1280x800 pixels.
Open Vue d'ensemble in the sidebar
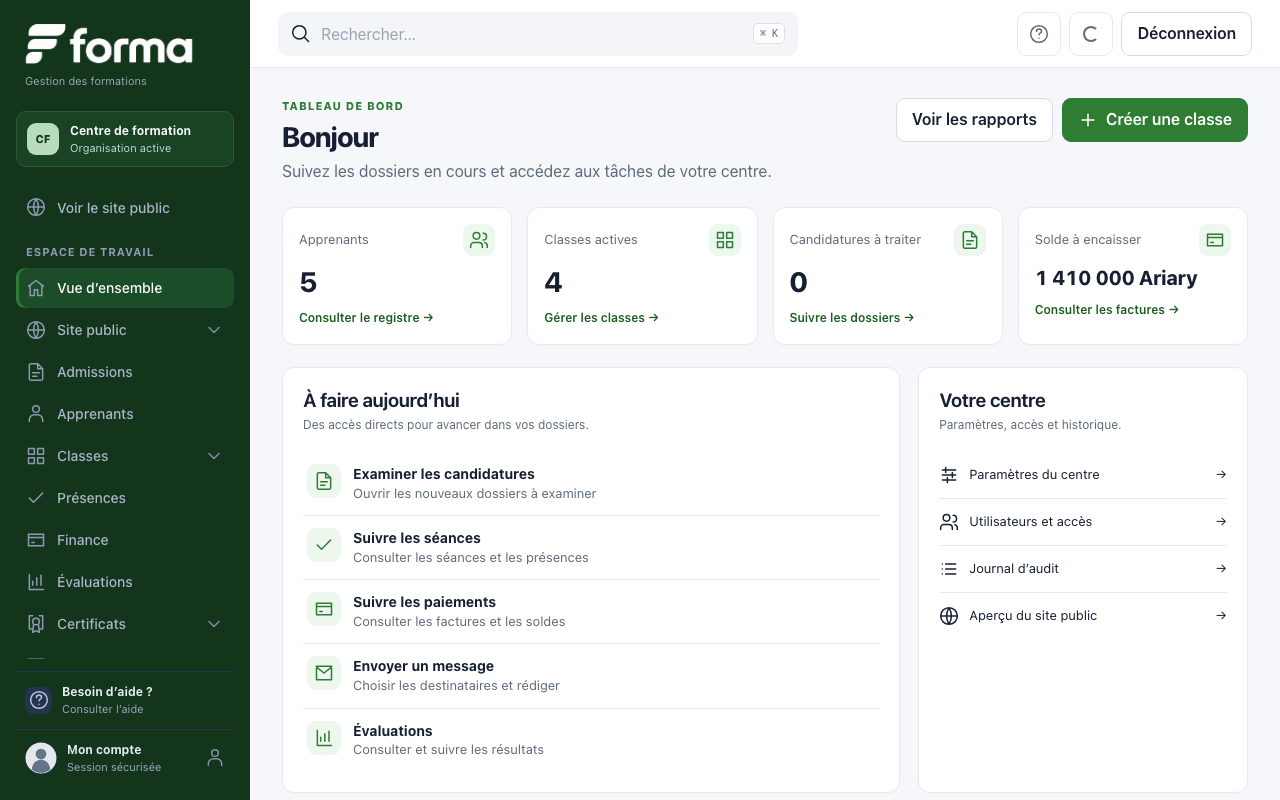[x=125, y=288]
